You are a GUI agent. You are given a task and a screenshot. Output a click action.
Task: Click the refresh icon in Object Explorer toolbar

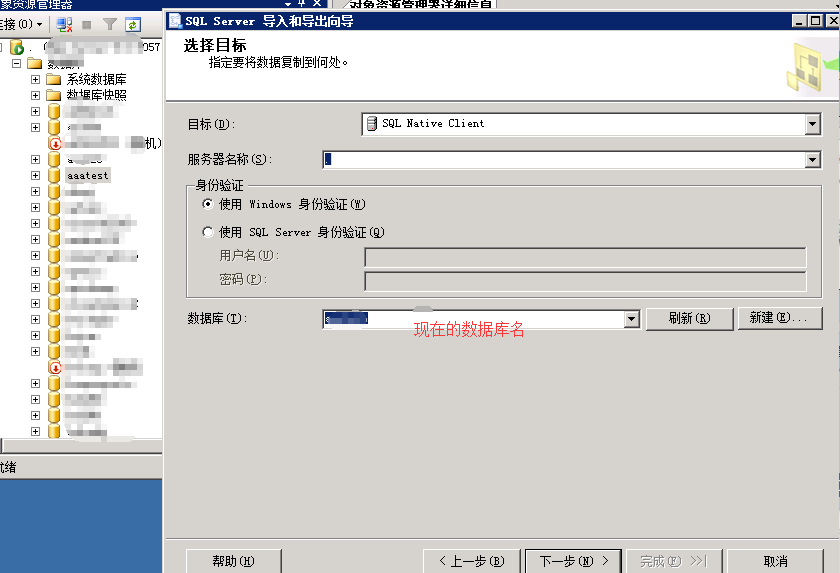point(133,25)
